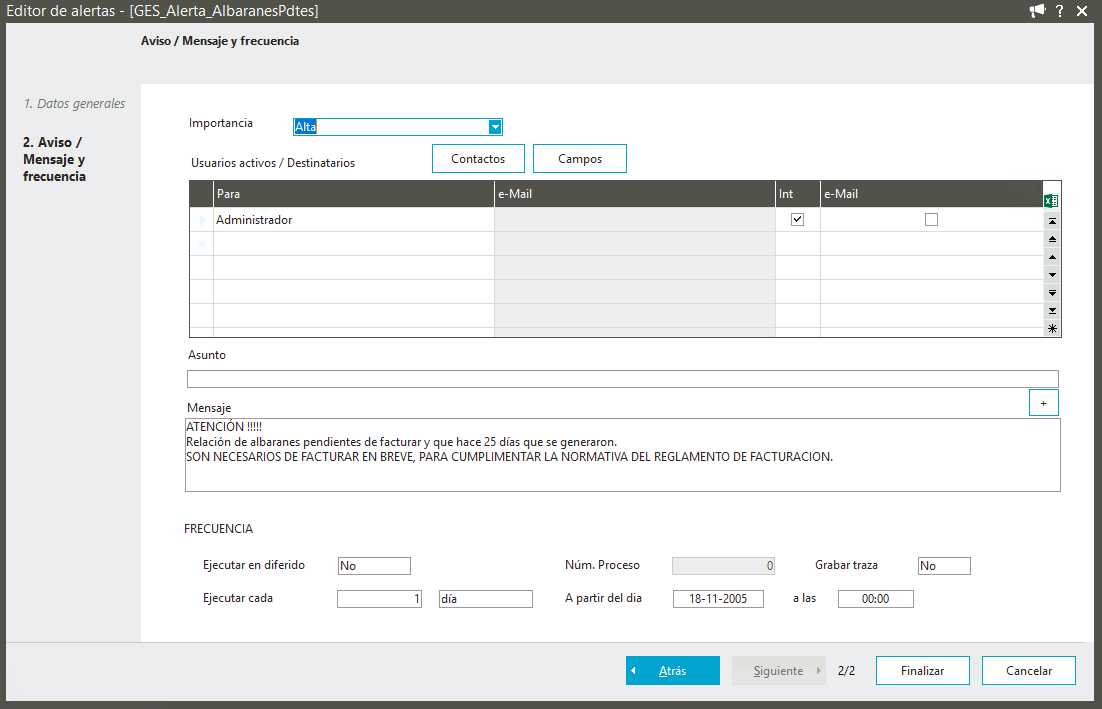The width and height of the screenshot is (1102, 709).
Task: Click the empty Para cell in new row
Action: pos(354,244)
